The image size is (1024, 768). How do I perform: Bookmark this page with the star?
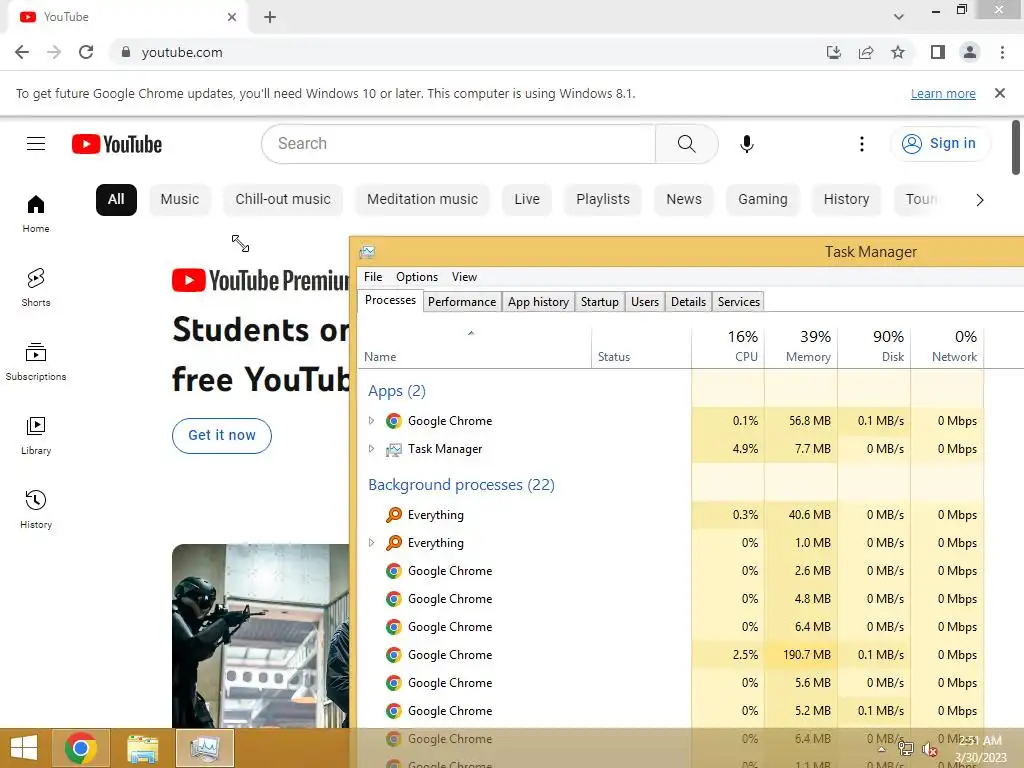coord(898,52)
